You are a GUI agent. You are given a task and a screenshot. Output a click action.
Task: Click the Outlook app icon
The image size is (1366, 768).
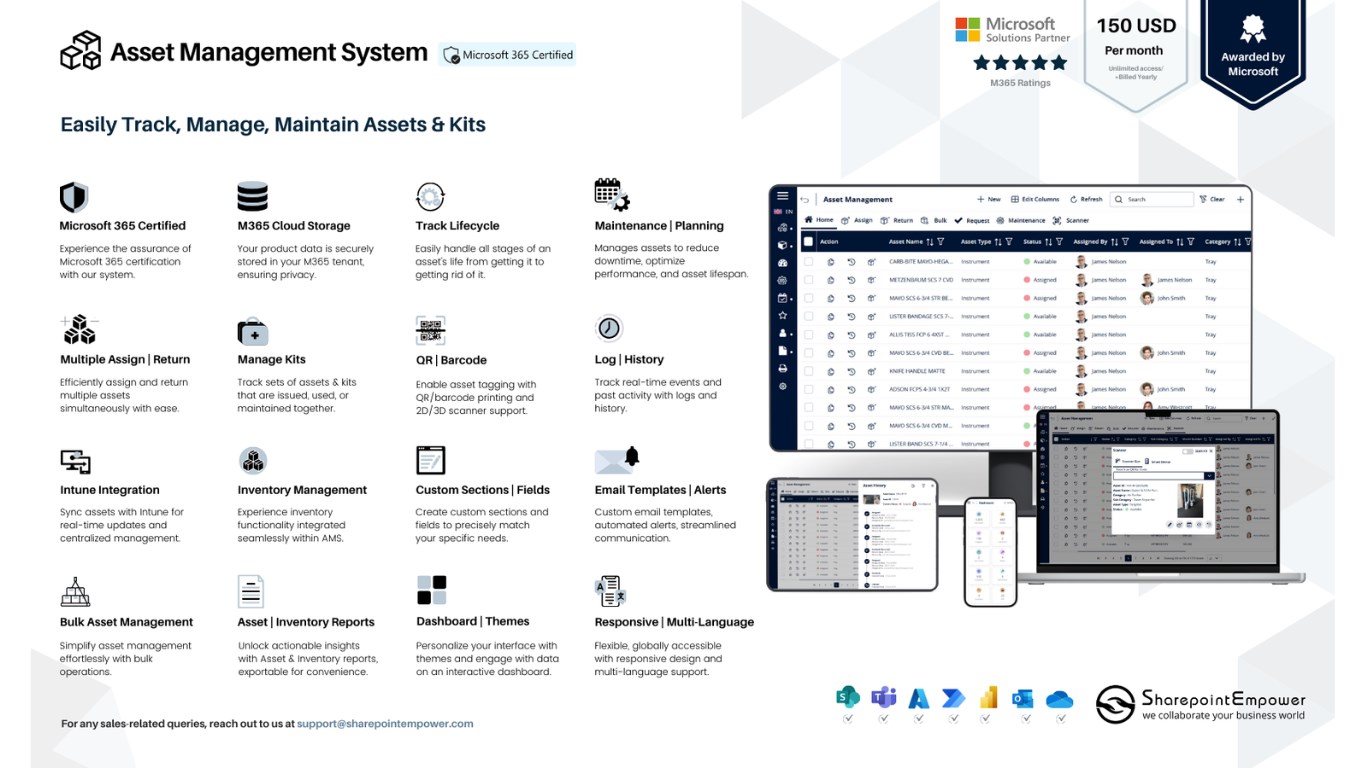(1022, 697)
